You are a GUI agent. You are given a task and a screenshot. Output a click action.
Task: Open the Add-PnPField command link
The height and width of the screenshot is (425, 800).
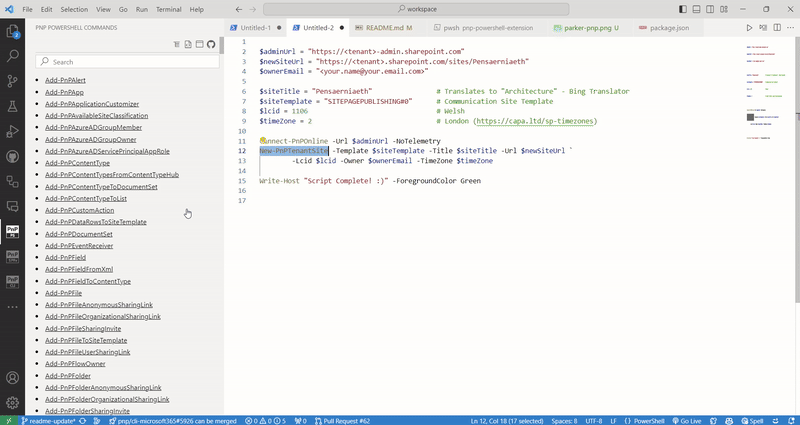click(x=65, y=258)
